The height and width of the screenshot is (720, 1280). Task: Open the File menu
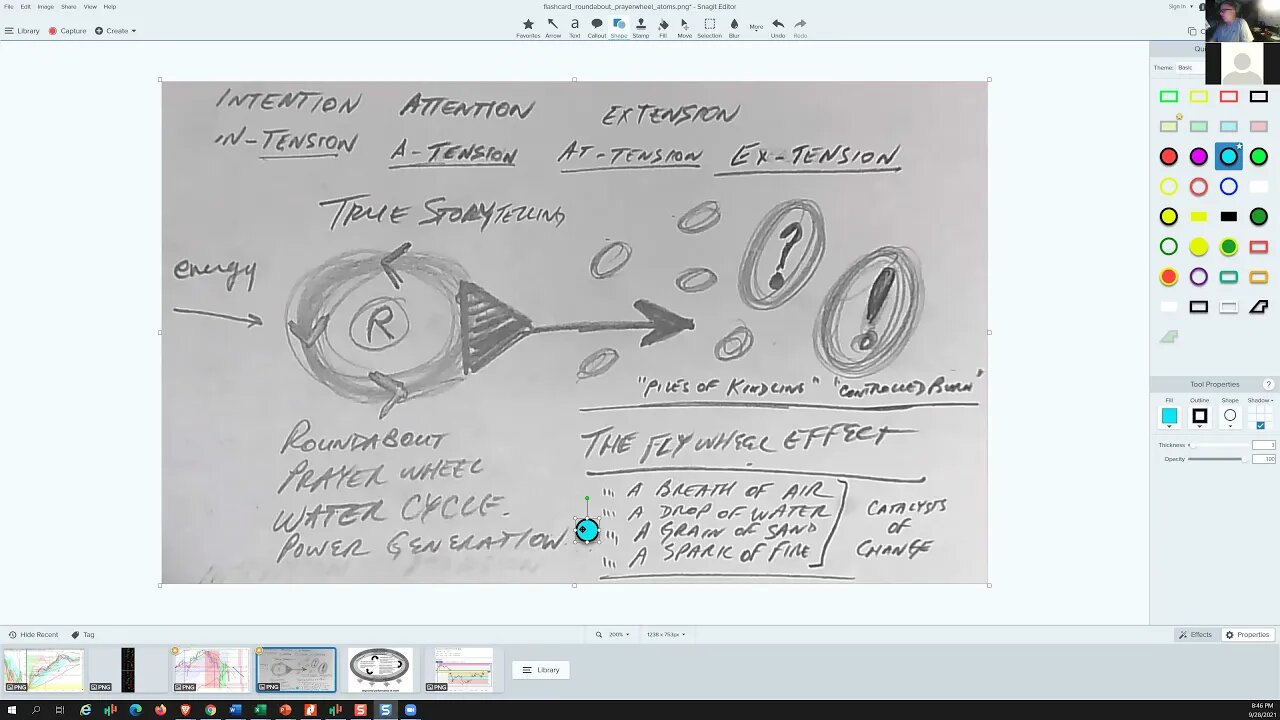coord(9,7)
